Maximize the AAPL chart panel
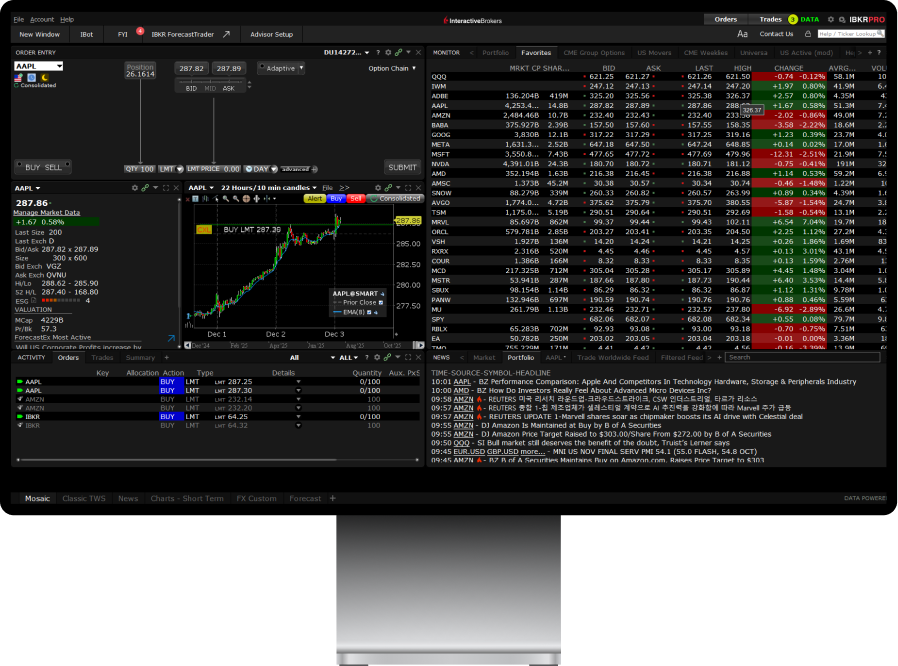The width and height of the screenshot is (898, 666). click(408, 188)
